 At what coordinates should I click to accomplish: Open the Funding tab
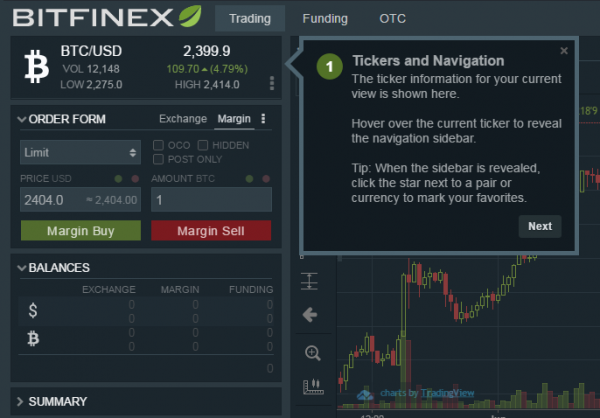325,18
